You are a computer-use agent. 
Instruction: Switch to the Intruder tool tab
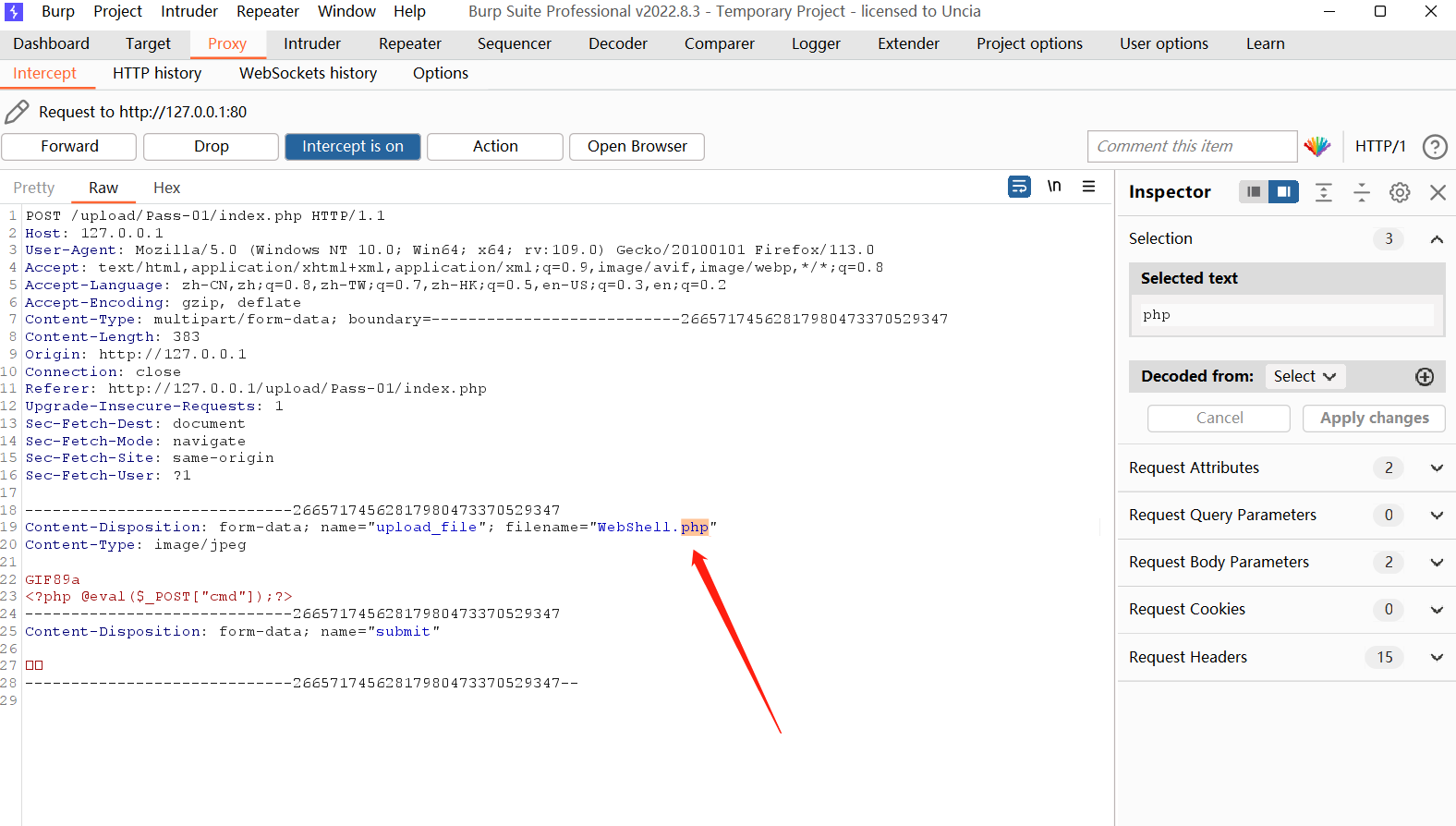(312, 43)
